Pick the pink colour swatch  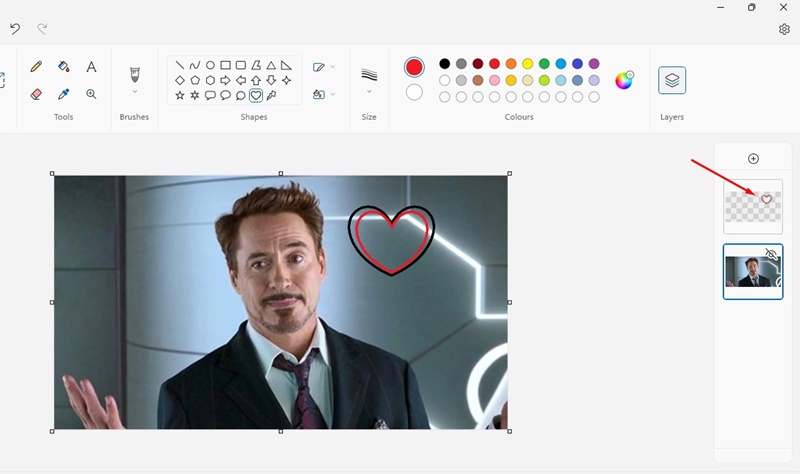[494, 80]
